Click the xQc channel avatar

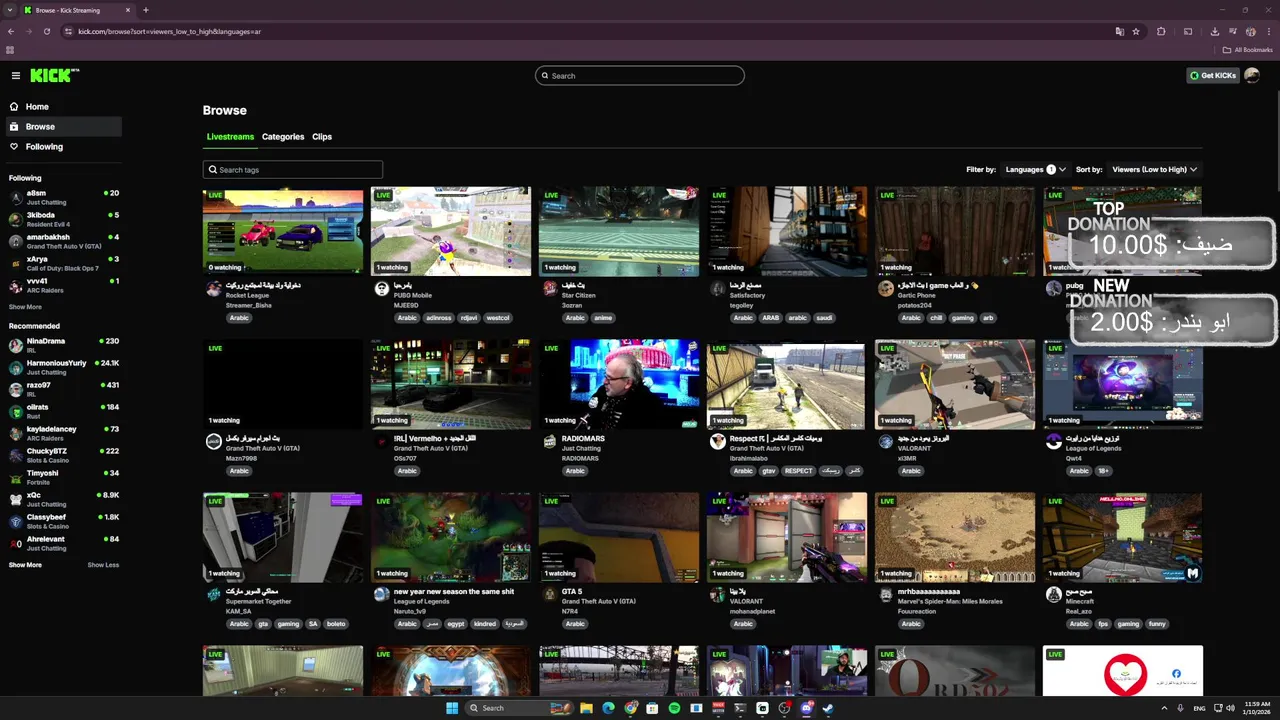click(16, 499)
